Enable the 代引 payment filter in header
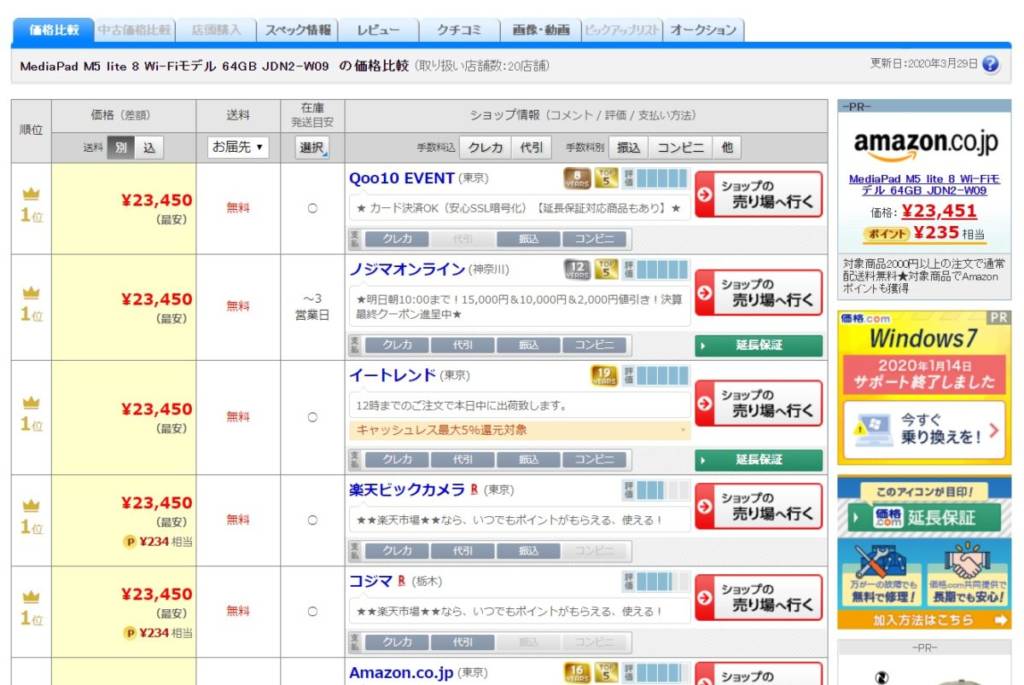The image size is (1024, 685). tap(532, 148)
